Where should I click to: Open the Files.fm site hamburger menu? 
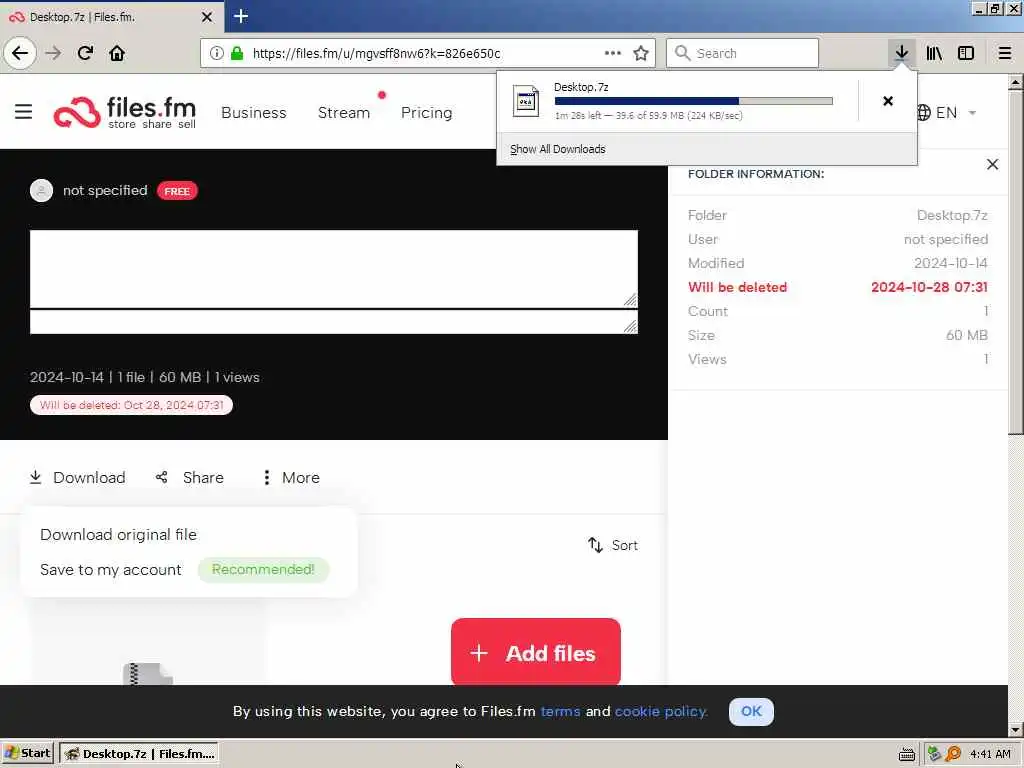[24, 112]
